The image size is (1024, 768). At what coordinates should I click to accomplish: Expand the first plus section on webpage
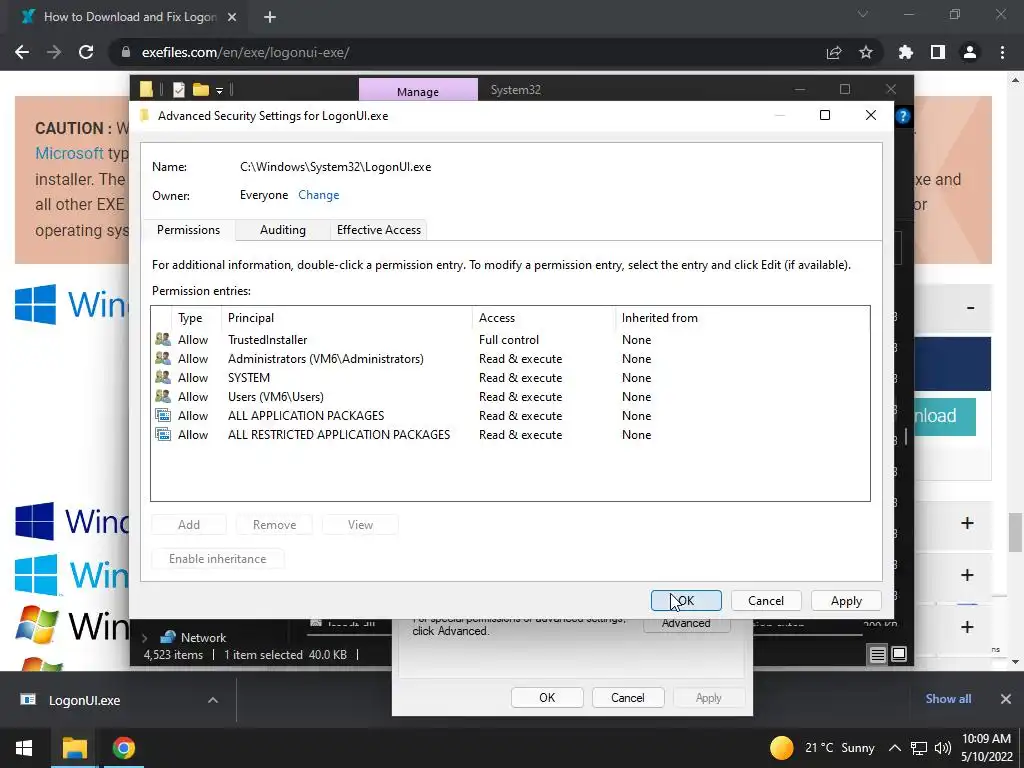point(967,523)
